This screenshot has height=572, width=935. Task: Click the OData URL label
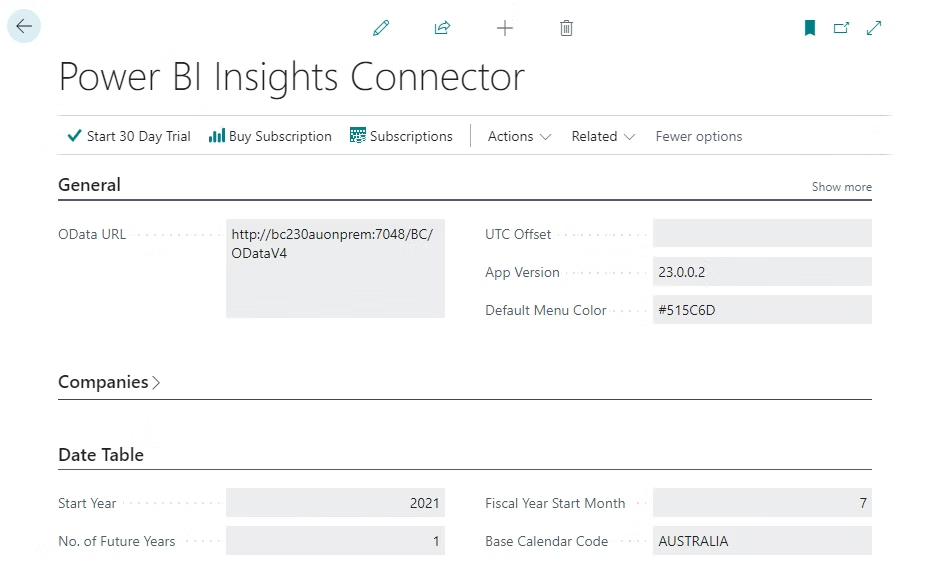point(92,234)
